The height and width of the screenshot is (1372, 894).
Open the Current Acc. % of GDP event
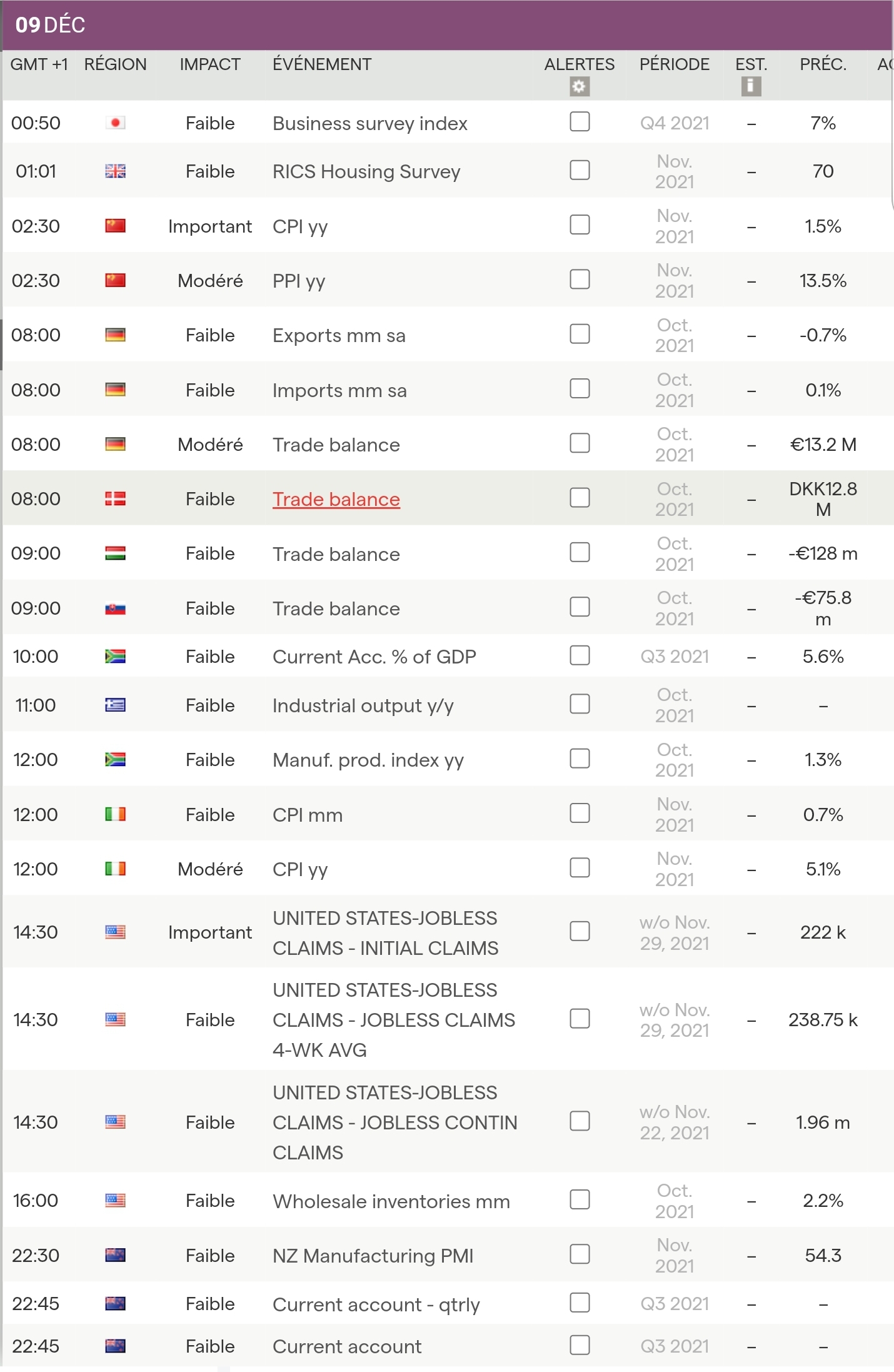(x=374, y=657)
